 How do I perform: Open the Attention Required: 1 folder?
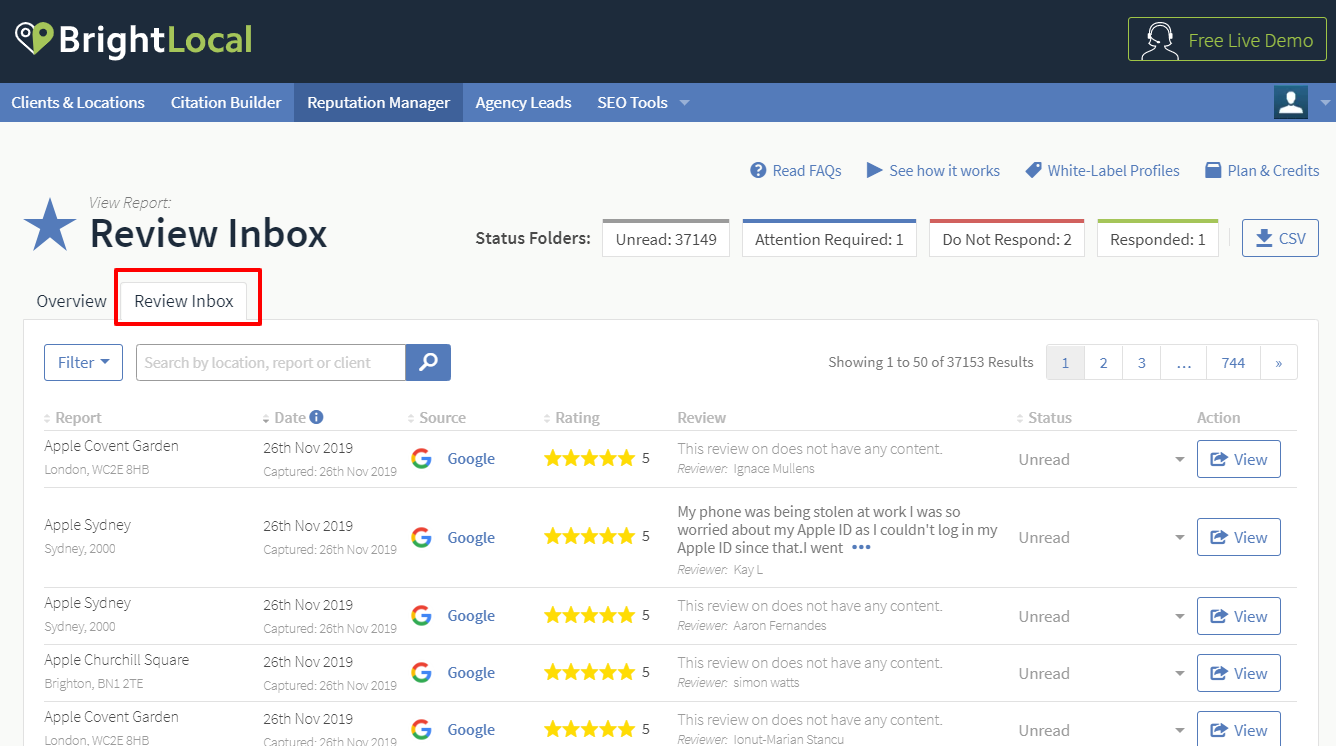[x=829, y=238]
